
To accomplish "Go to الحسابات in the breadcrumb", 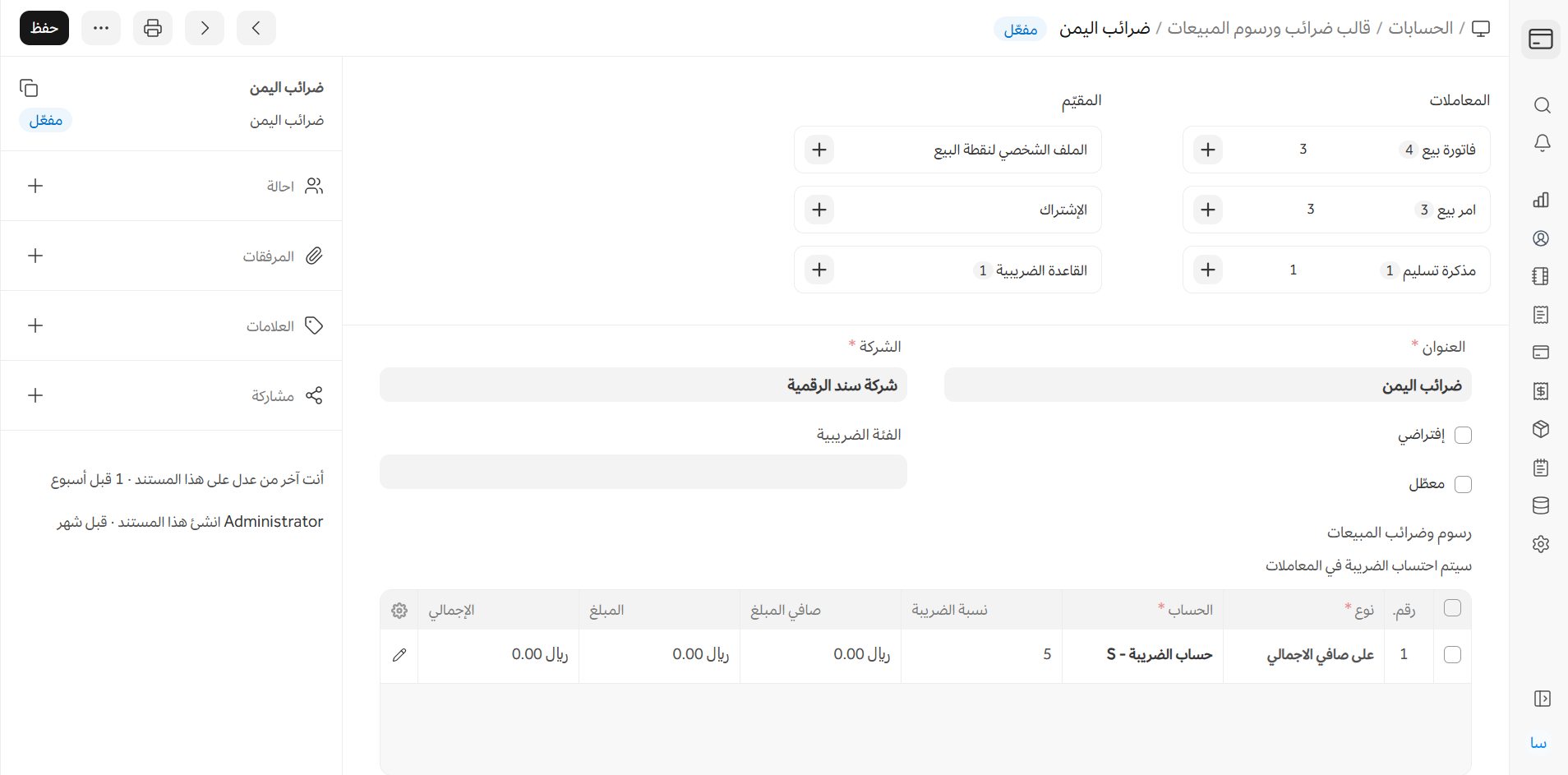I will [1420, 28].
